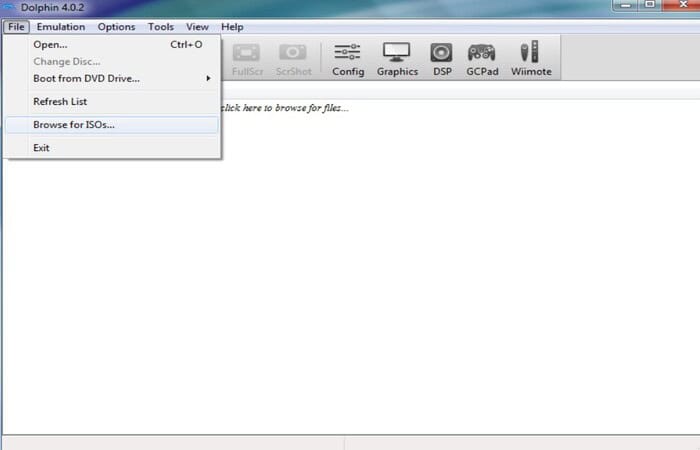
Task: Open the Tools menu
Action: 161,27
